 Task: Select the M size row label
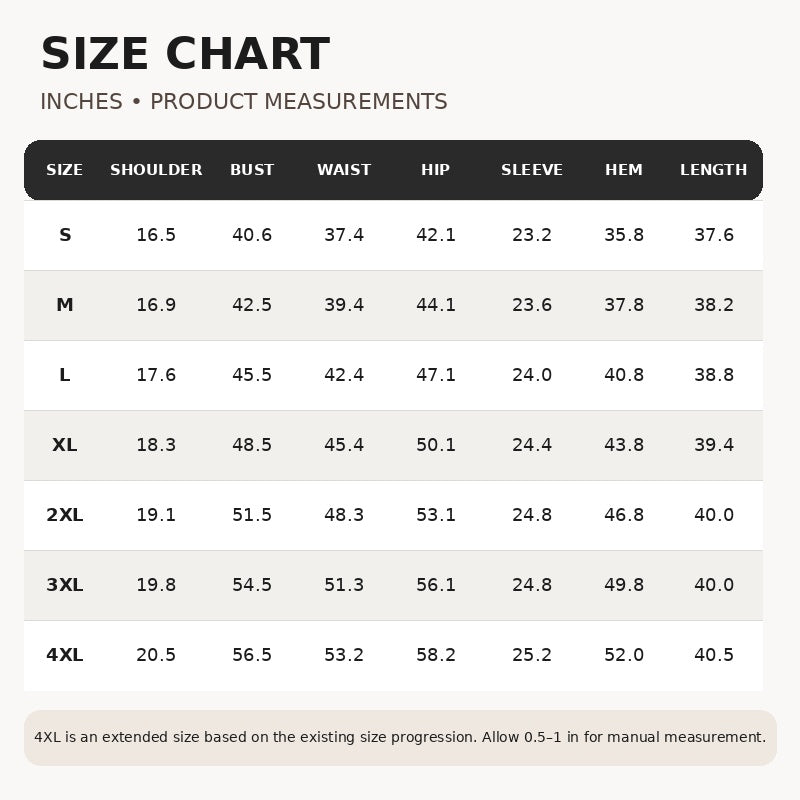[65, 305]
